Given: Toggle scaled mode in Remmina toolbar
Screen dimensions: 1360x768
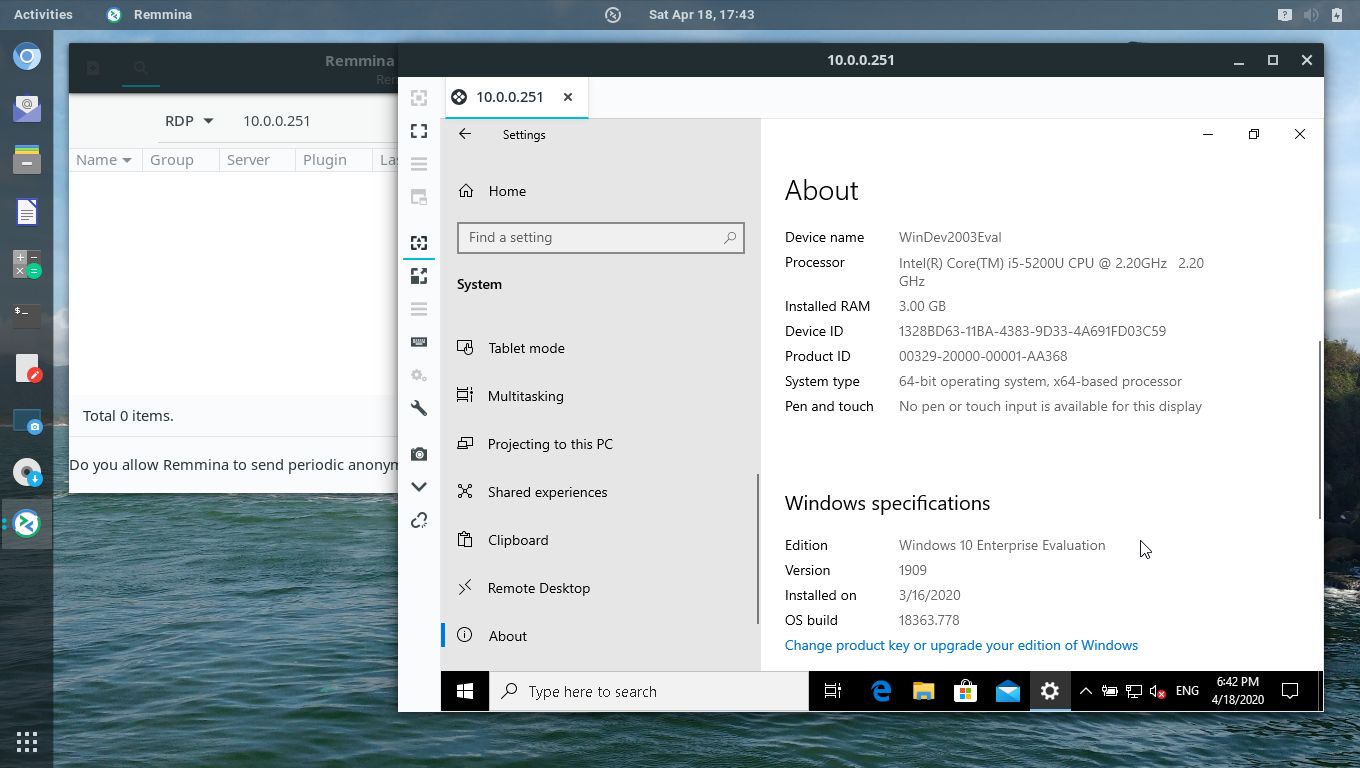Looking at the screenshot, I should [x=419, y=276].
